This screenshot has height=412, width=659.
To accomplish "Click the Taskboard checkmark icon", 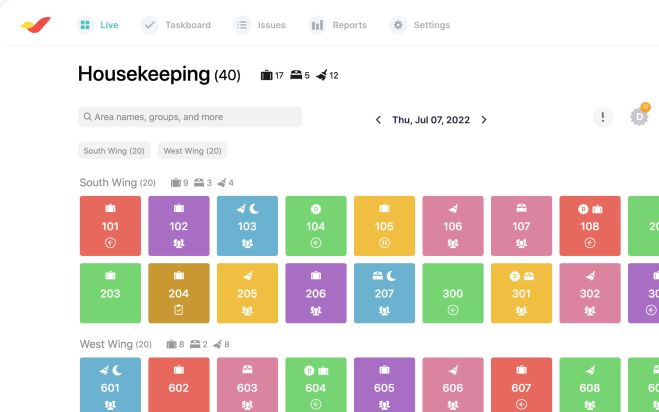I will click(x=150, y=25).
